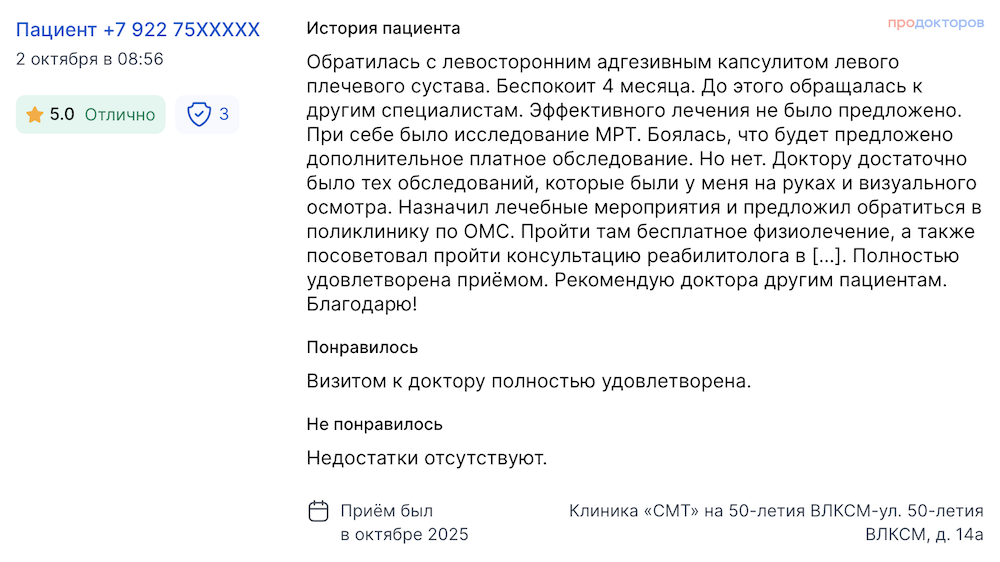The width and height of the screenshot is (1000, 562).
Task: Open patient profile +7 922 75XXXXX
Action: (137, 30)
